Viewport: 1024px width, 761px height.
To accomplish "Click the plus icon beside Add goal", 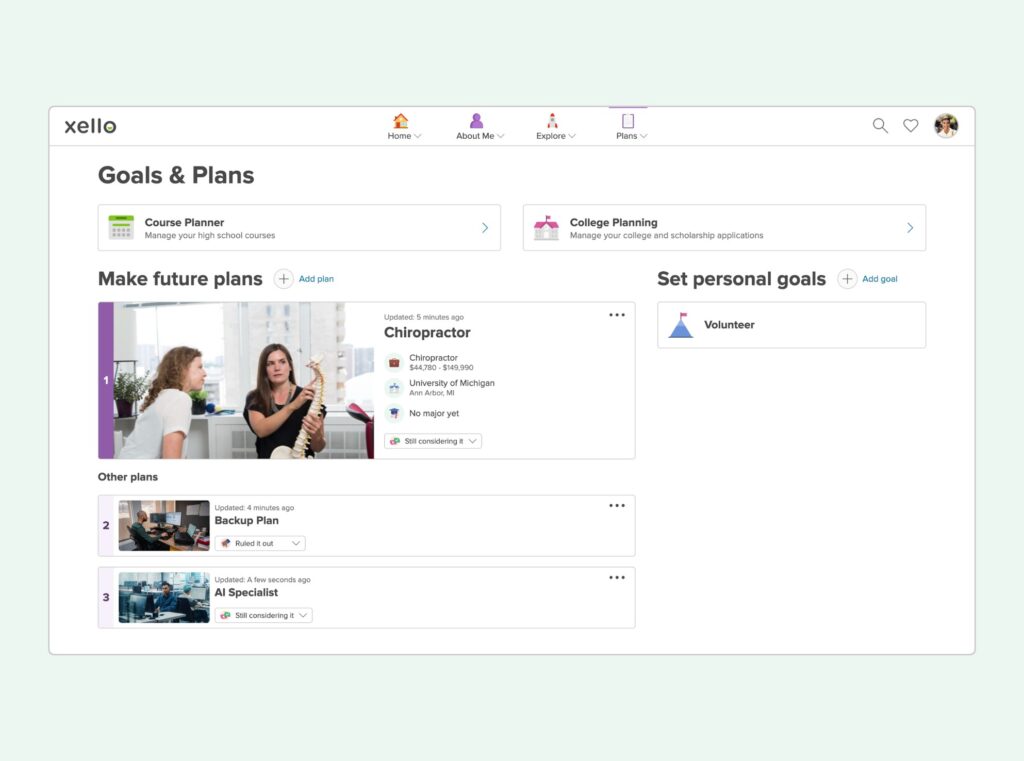I will (x=847, y=279).
